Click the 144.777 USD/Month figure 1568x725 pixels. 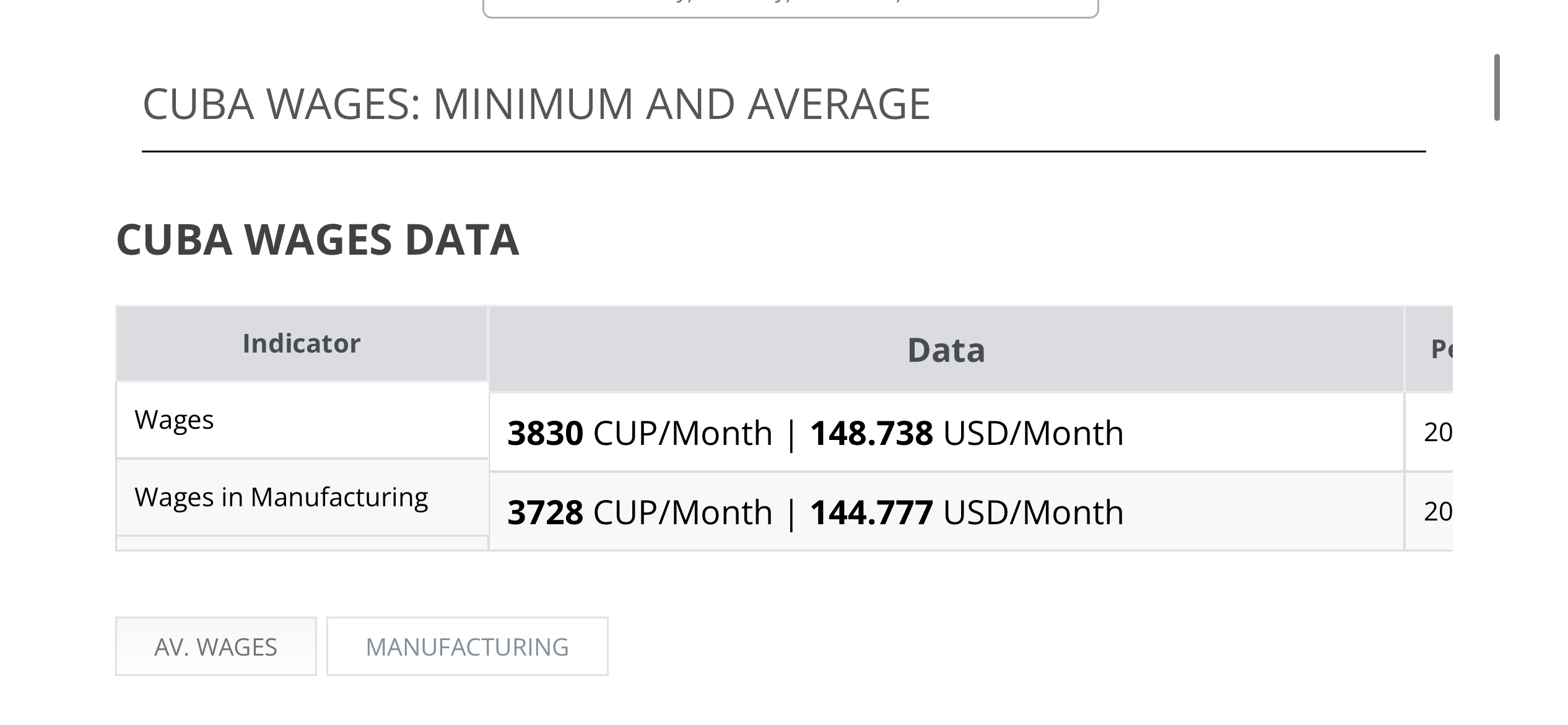(967, 512)
